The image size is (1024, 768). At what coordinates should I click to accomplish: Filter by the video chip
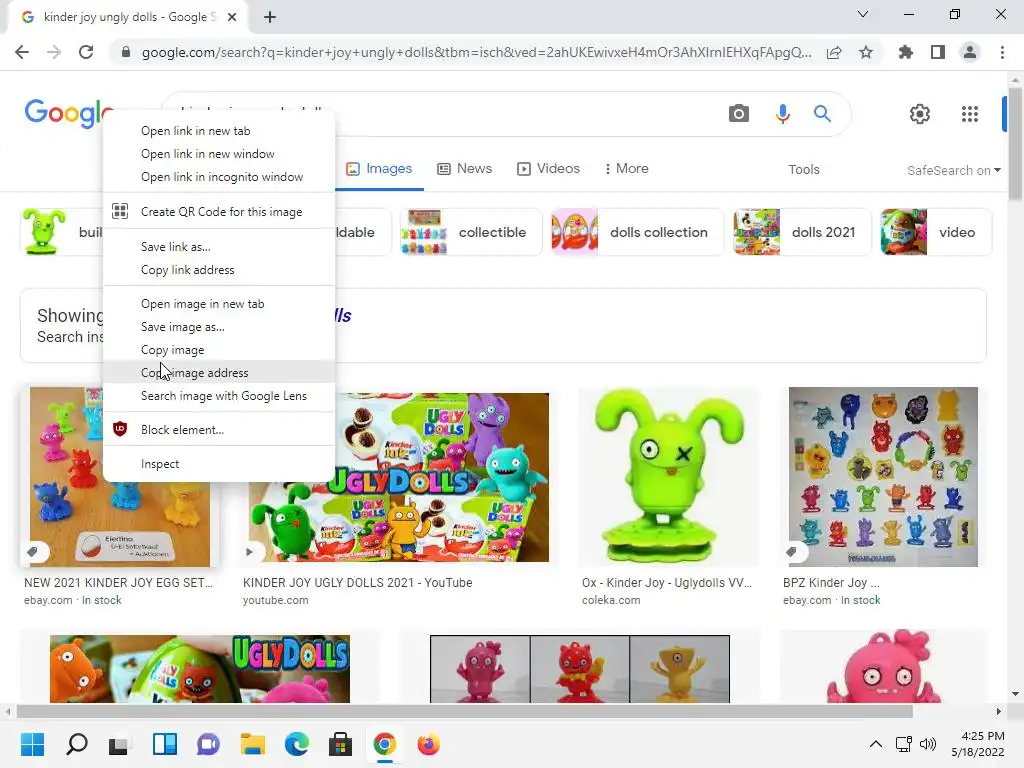[x=935, y=232]
